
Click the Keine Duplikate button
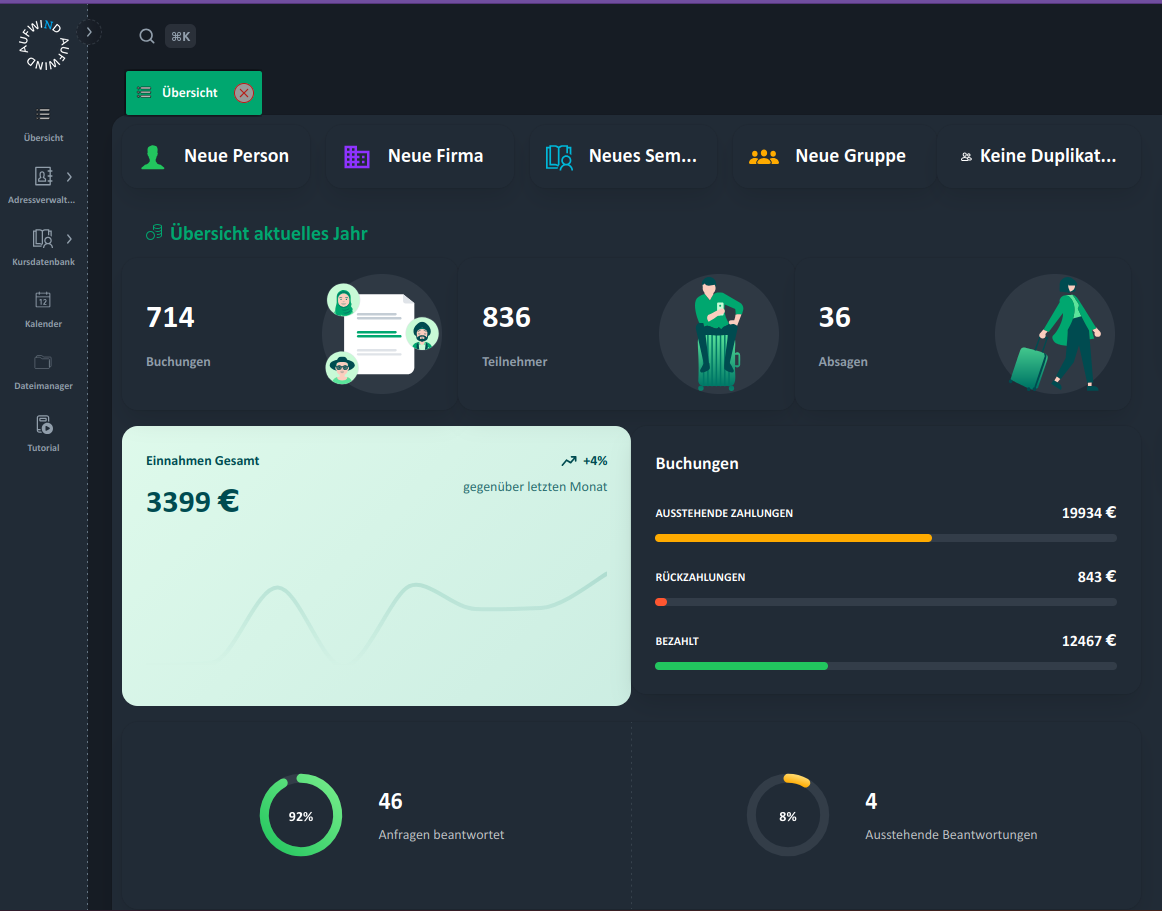coord(1038,156)
